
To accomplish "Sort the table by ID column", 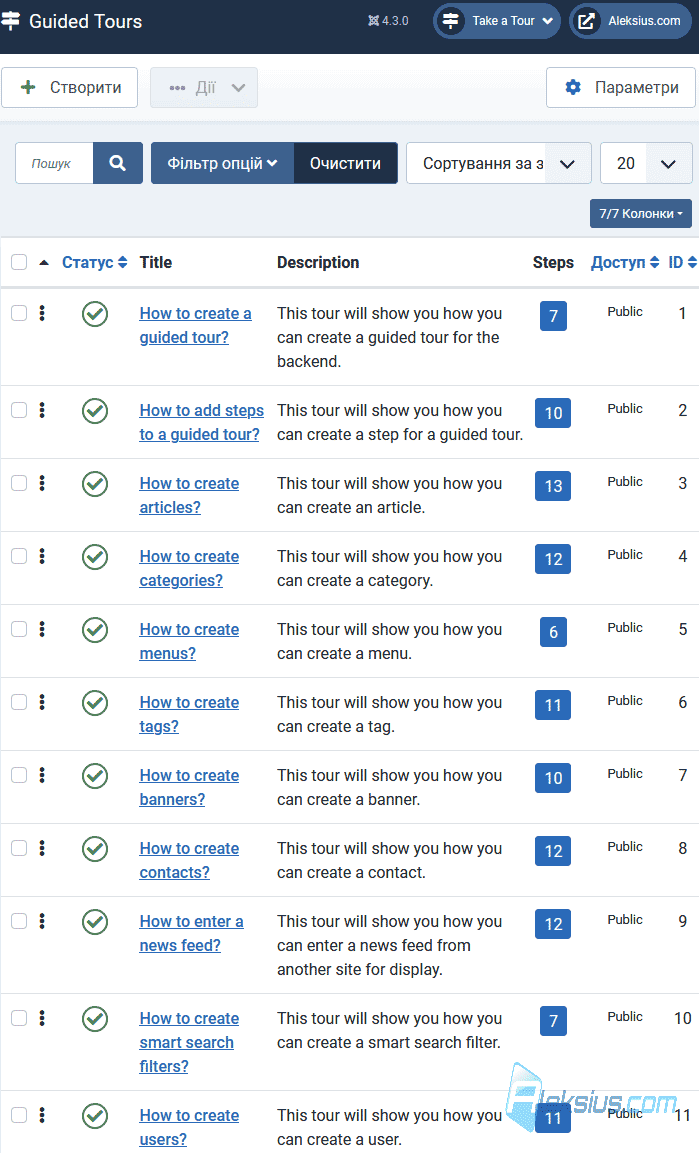I will tap(682, 263).
